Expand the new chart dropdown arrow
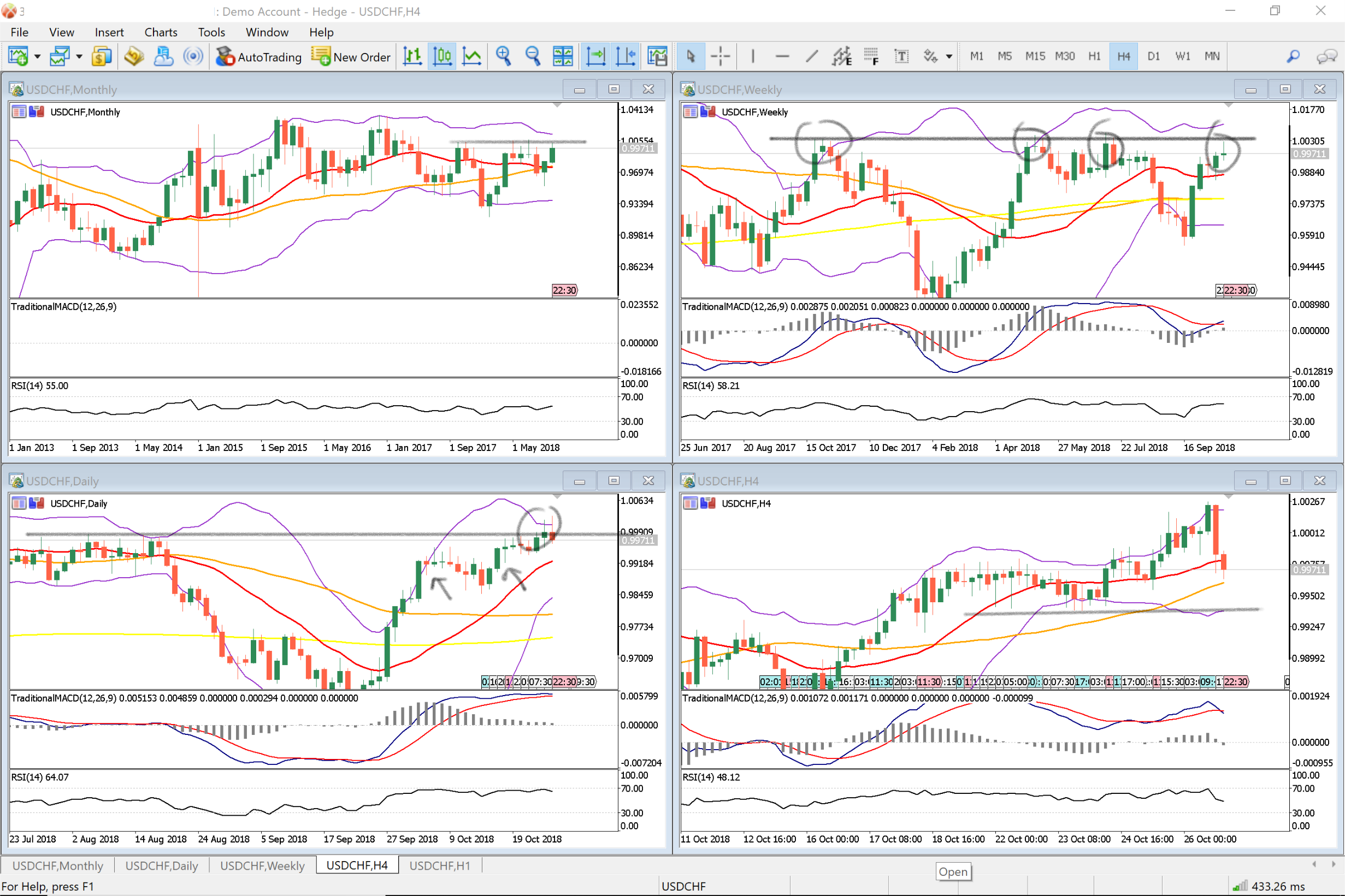 pyautogui.click(x=37, y=56)
